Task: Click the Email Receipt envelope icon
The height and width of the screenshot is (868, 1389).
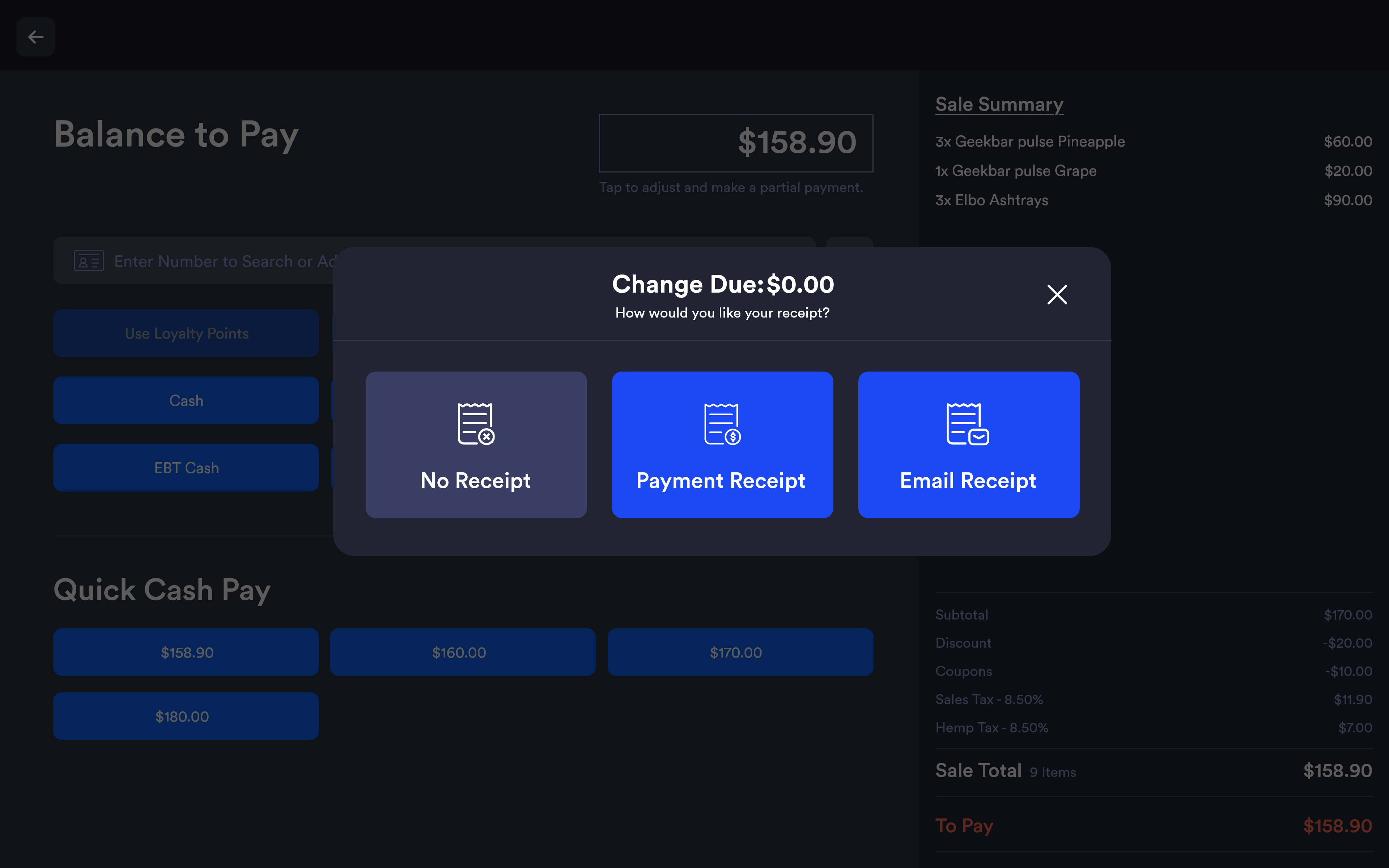Action: (x=968, y=424)
